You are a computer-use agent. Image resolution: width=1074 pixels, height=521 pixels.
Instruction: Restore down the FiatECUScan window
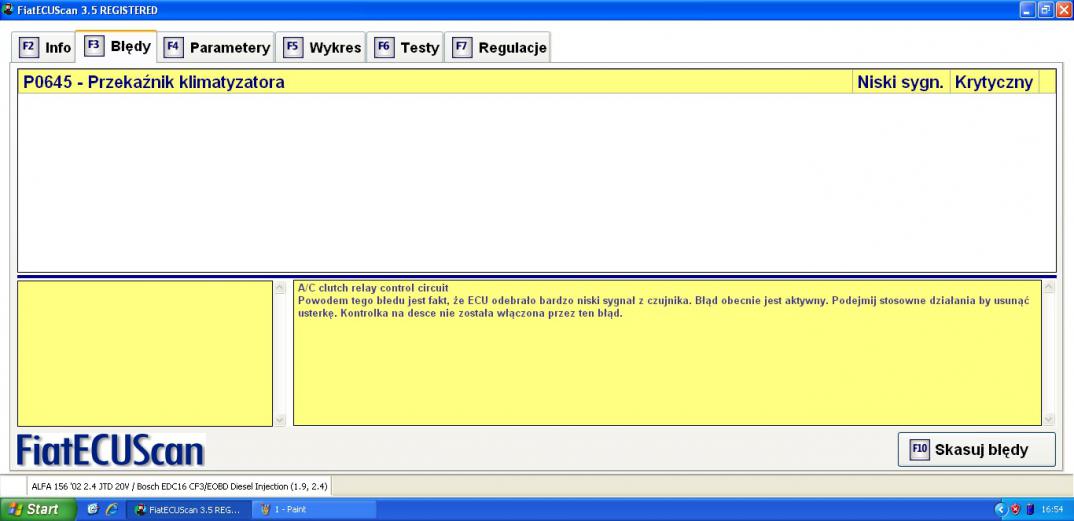(x=1045, y=10)
